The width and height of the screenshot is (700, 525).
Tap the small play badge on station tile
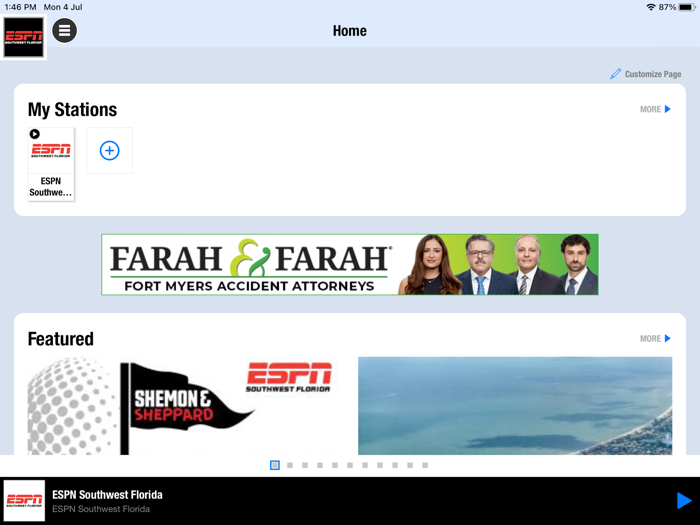point(34,134)
